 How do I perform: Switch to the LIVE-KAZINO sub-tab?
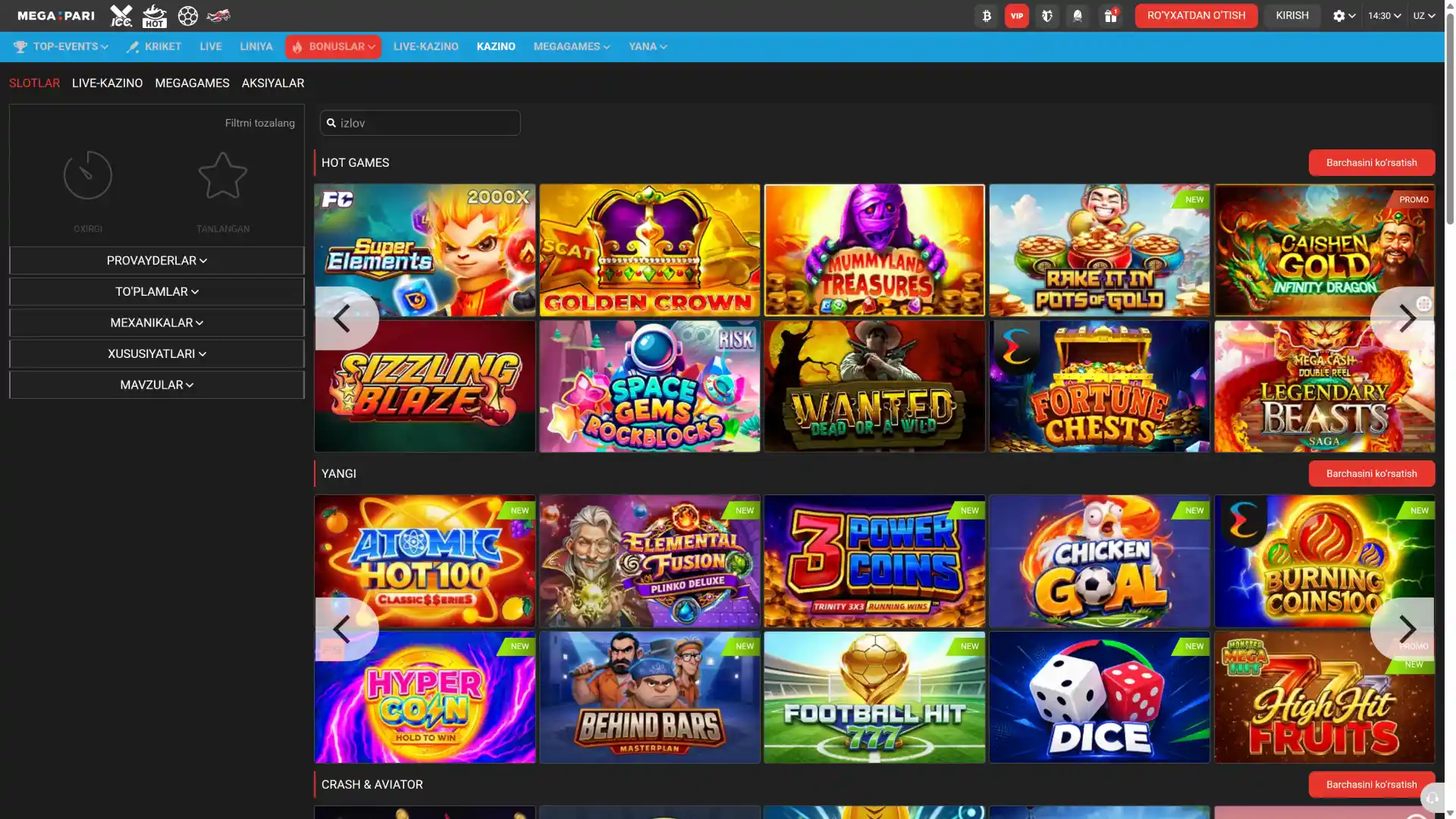pos(107,83)
